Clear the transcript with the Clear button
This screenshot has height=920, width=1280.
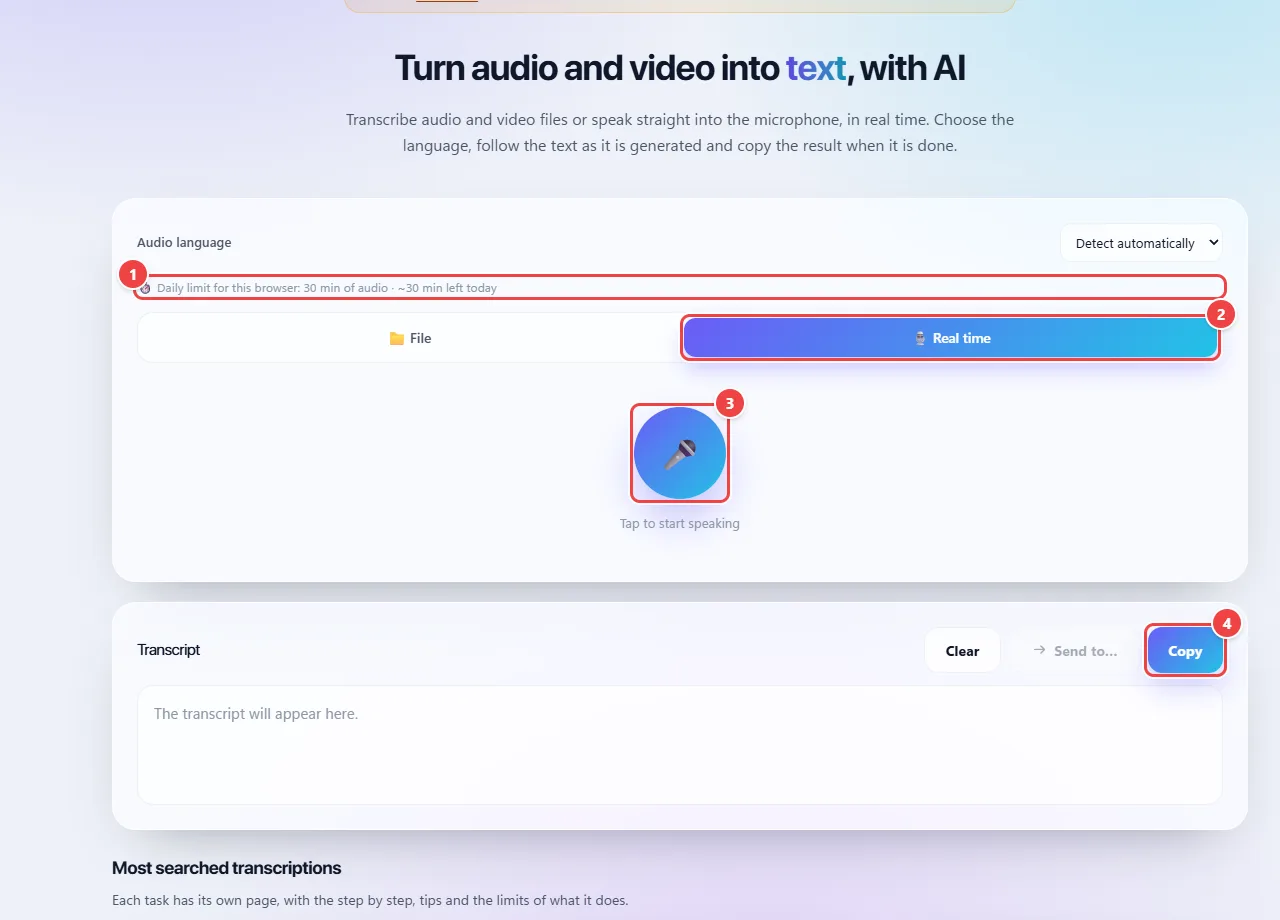click(962, 651)
